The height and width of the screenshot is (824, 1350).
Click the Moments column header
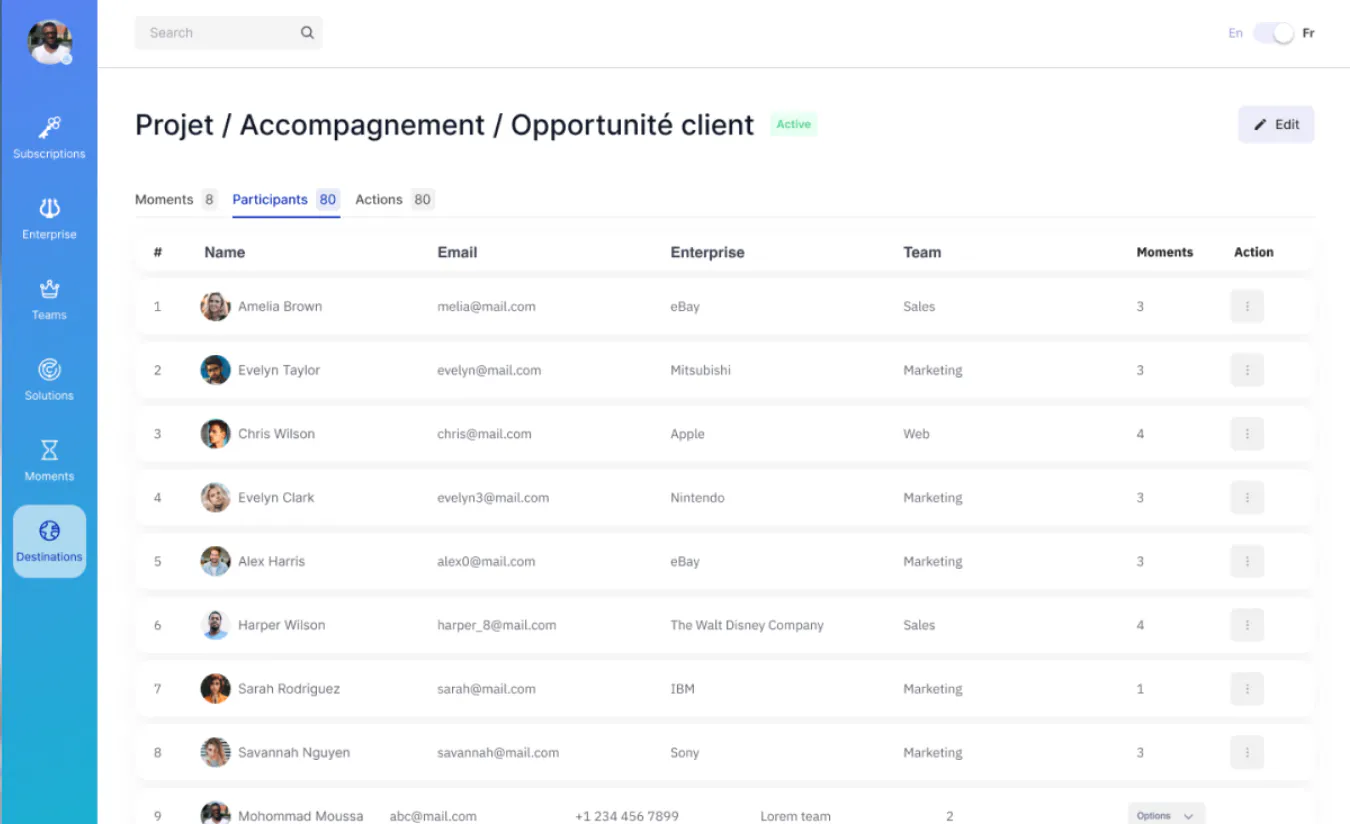[1165, 252]
